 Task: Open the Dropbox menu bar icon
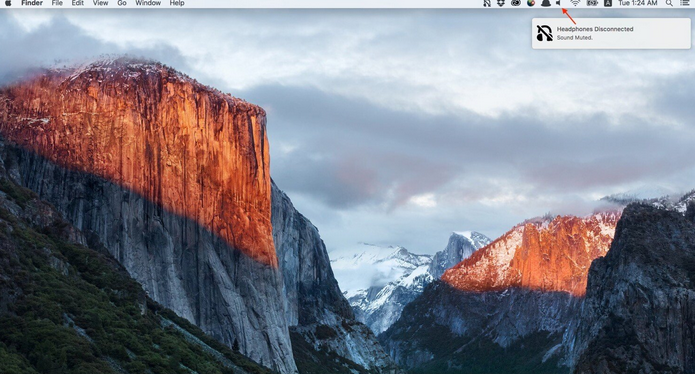[501, 3]
